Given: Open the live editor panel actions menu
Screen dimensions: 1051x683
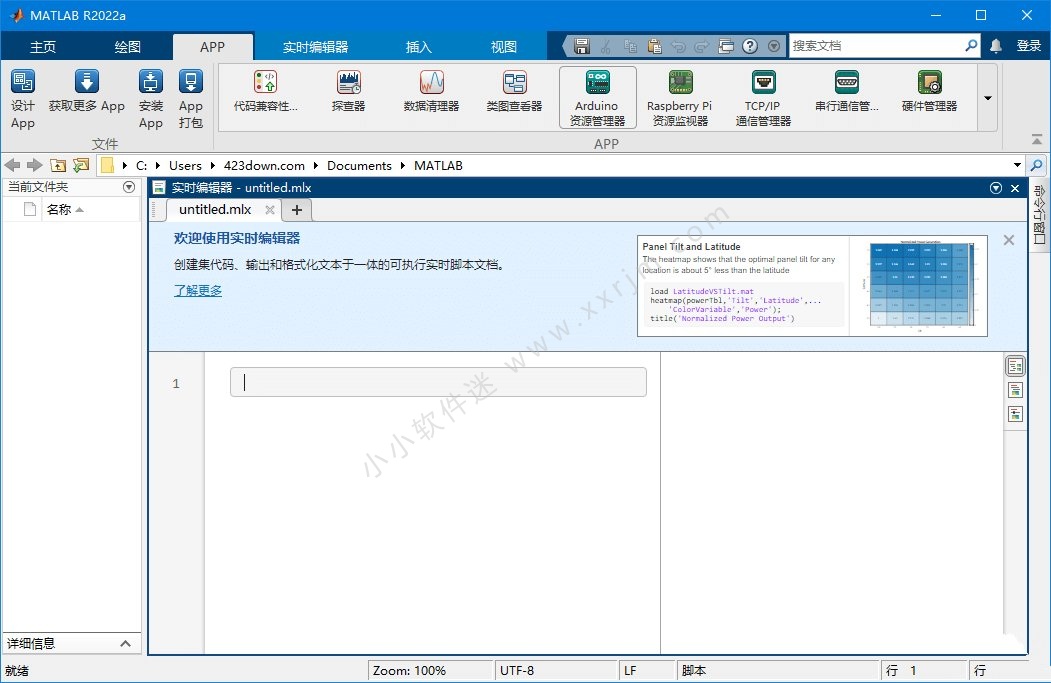Looking at the screenshot, I should click(x=996, y=188).
